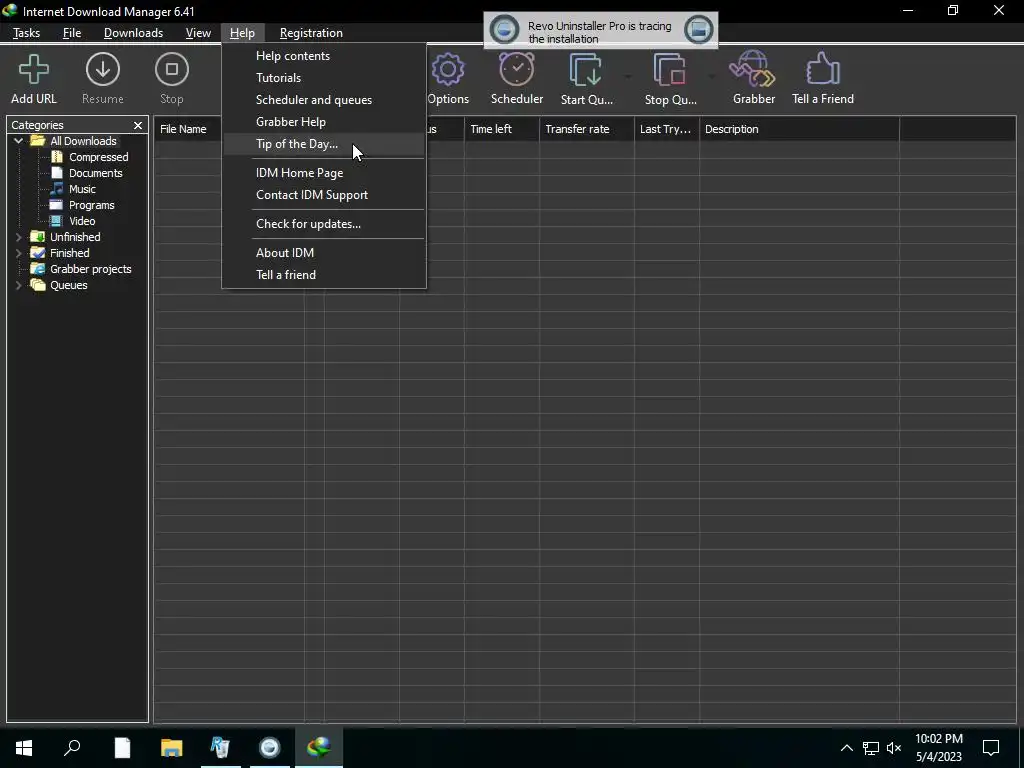The width and height of the screenshot is (1024, 768).
Task: Open the blank document taskbar icon
Action: 122,748
